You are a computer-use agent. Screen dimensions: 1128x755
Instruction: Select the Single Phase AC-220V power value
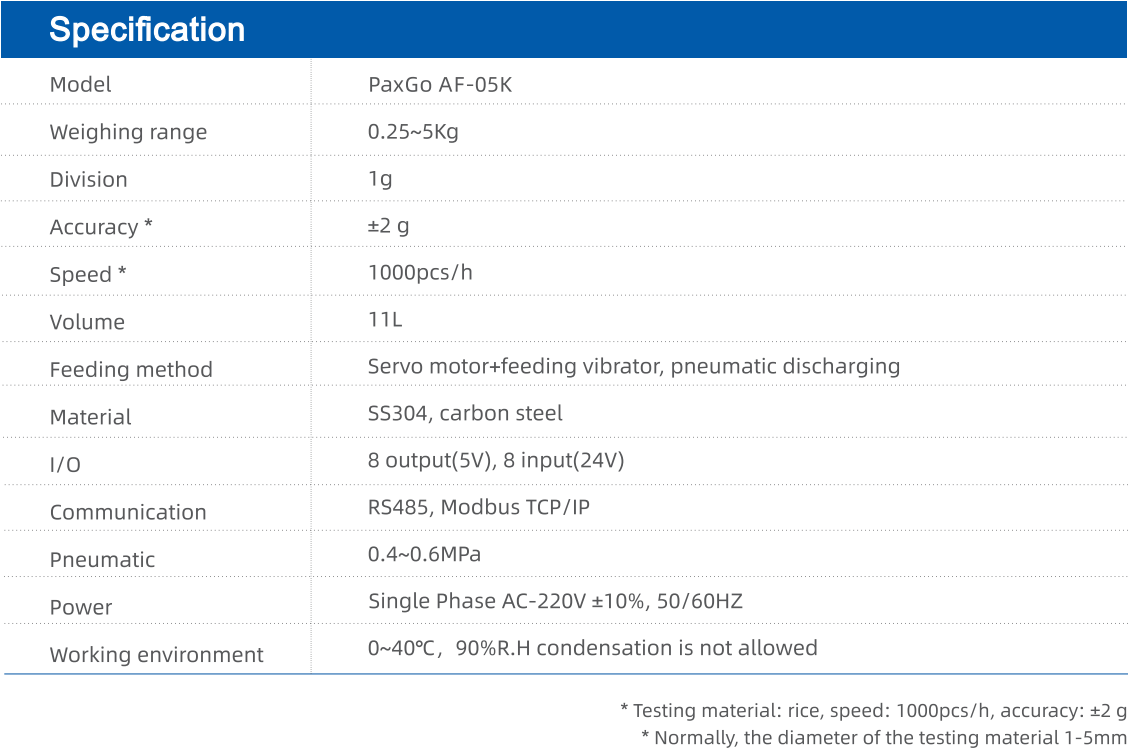(555, 601)
